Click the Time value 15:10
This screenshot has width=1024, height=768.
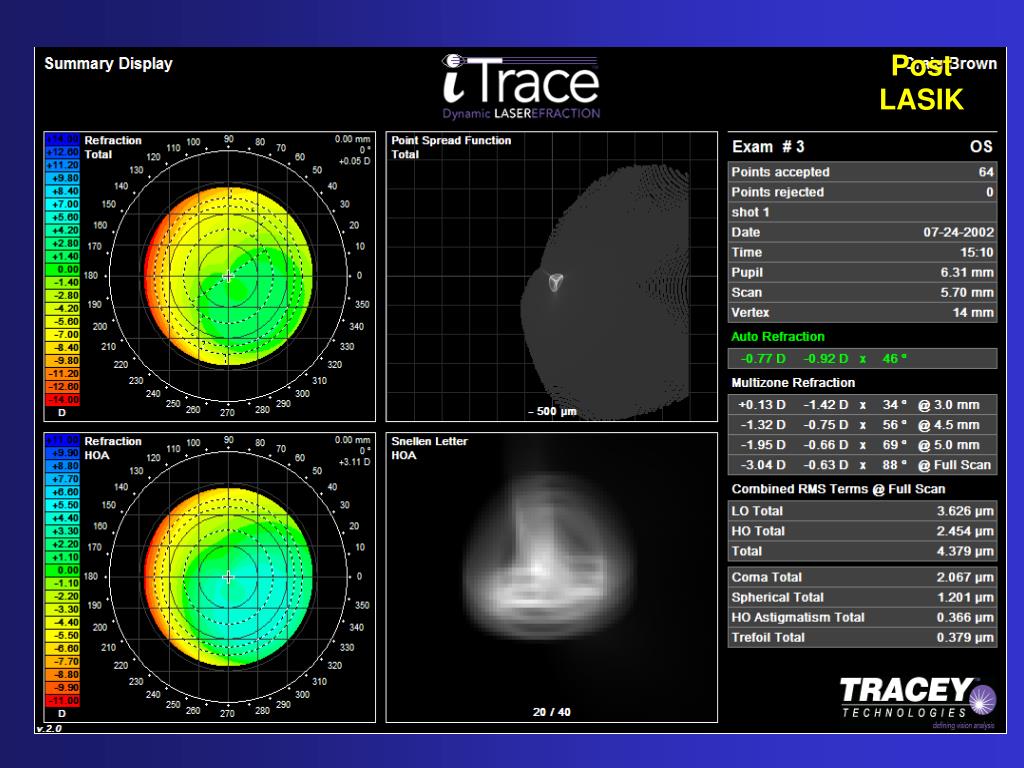point(976,253)
